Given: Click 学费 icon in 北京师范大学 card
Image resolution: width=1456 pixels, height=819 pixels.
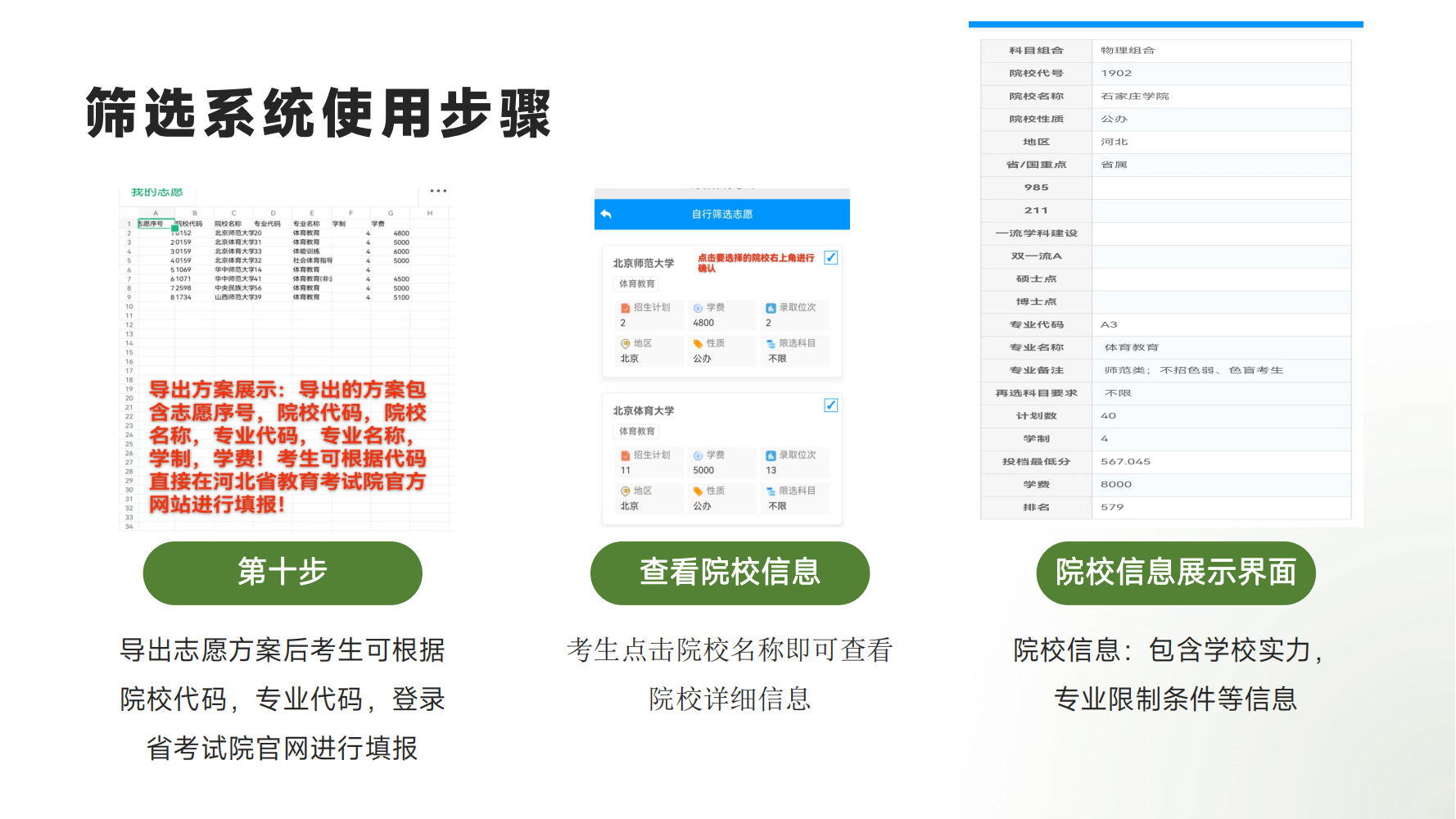Looking at the screenshot, I should (x=698, y=308).
